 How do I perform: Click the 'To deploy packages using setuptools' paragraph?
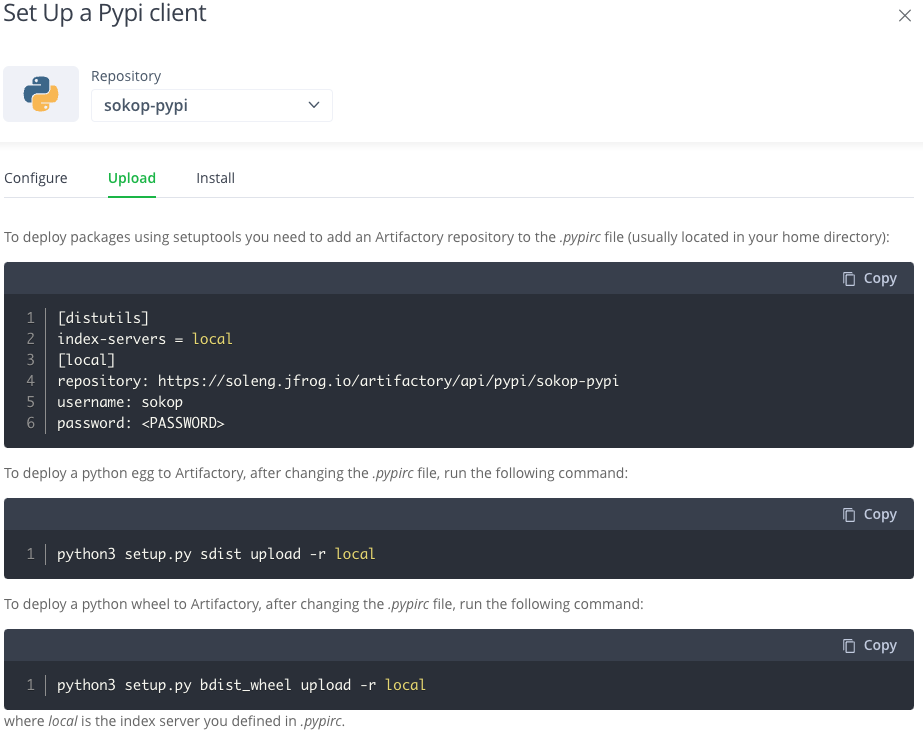[x=447, y=237]
